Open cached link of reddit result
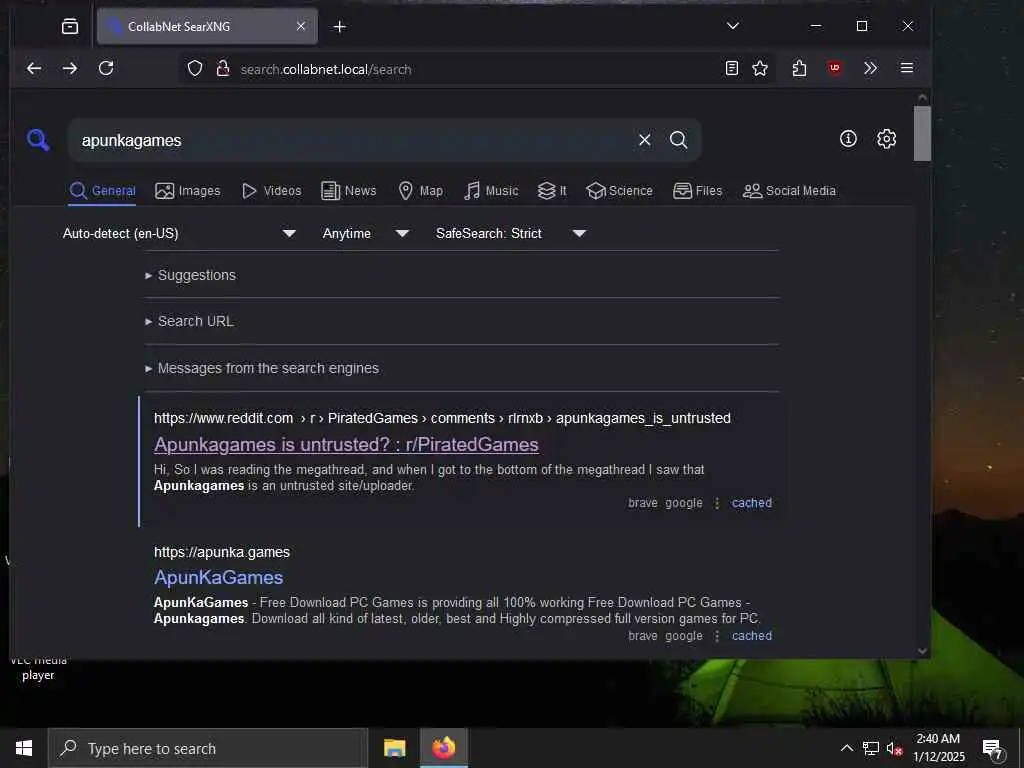Screen dimensions: 1024x768 coord(752,503)
